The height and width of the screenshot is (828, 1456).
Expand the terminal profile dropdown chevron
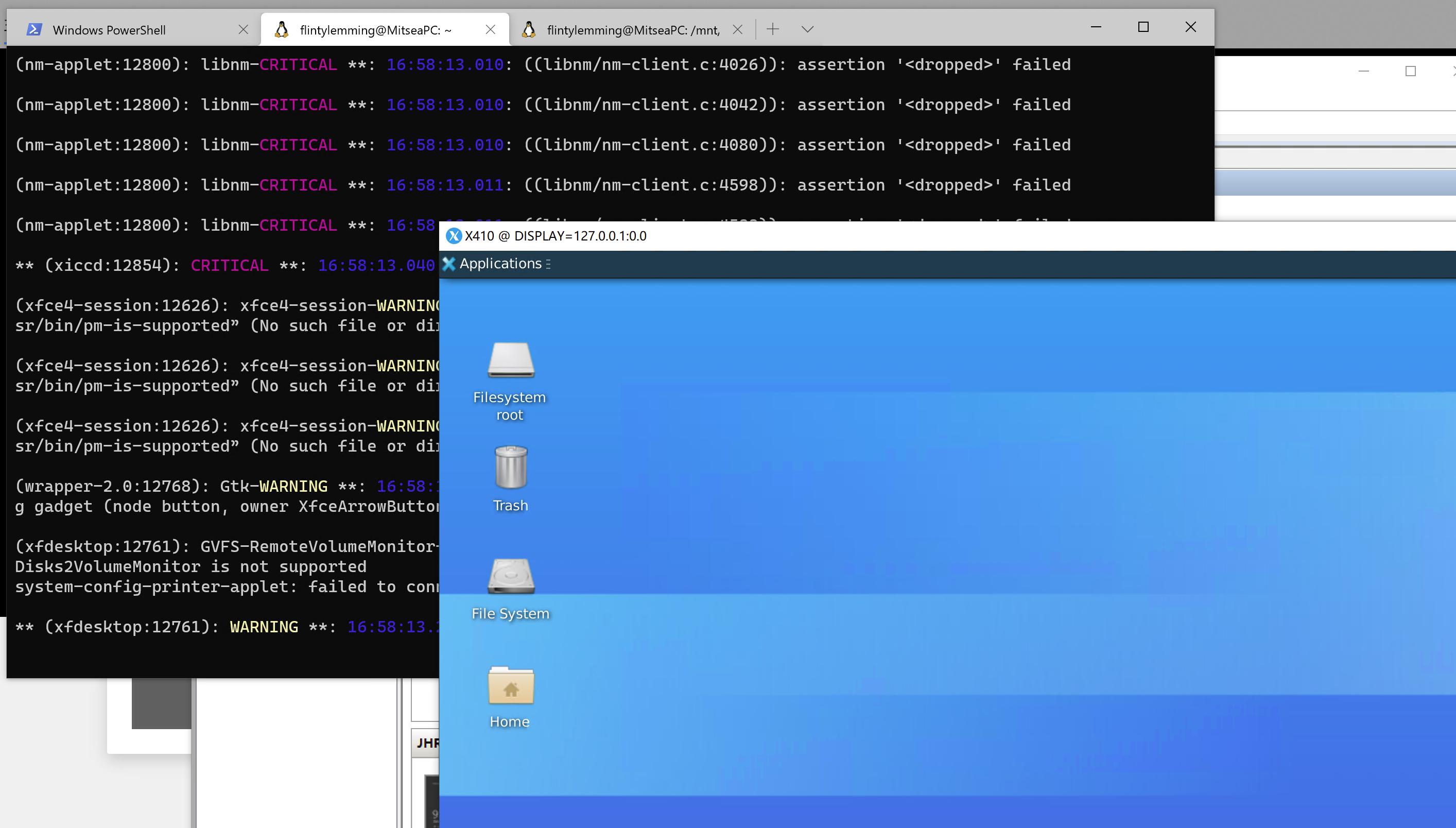(807, 29)
